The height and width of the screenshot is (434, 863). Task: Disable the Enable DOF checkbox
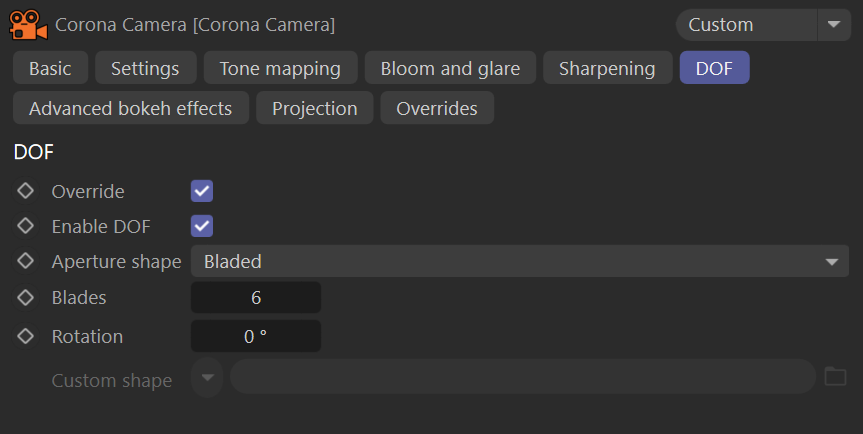(x=202, y=226)
